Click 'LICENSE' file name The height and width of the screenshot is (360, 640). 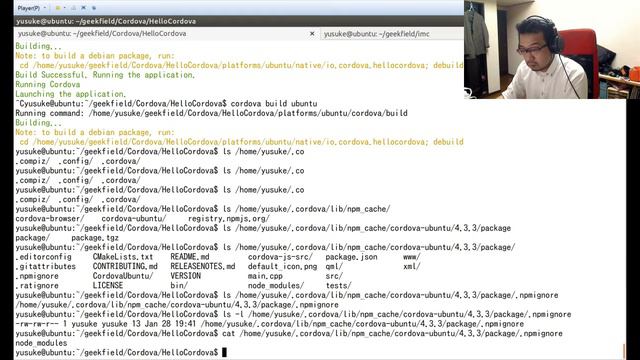(x=108, y=286)
